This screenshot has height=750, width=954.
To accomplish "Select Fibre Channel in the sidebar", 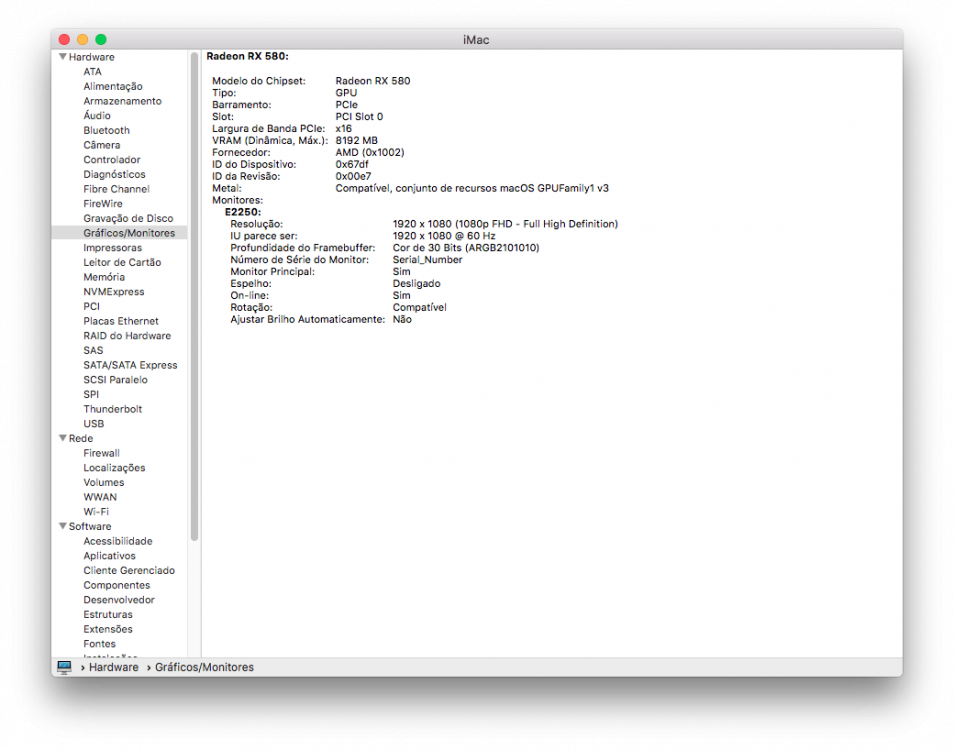I will click(116, 189).
